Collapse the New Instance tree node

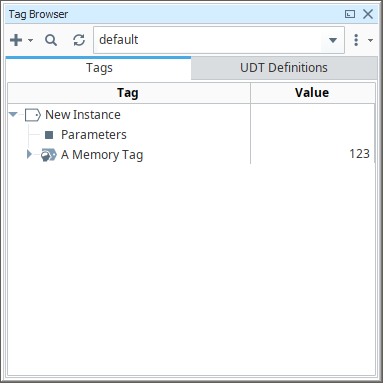point(13,115)
